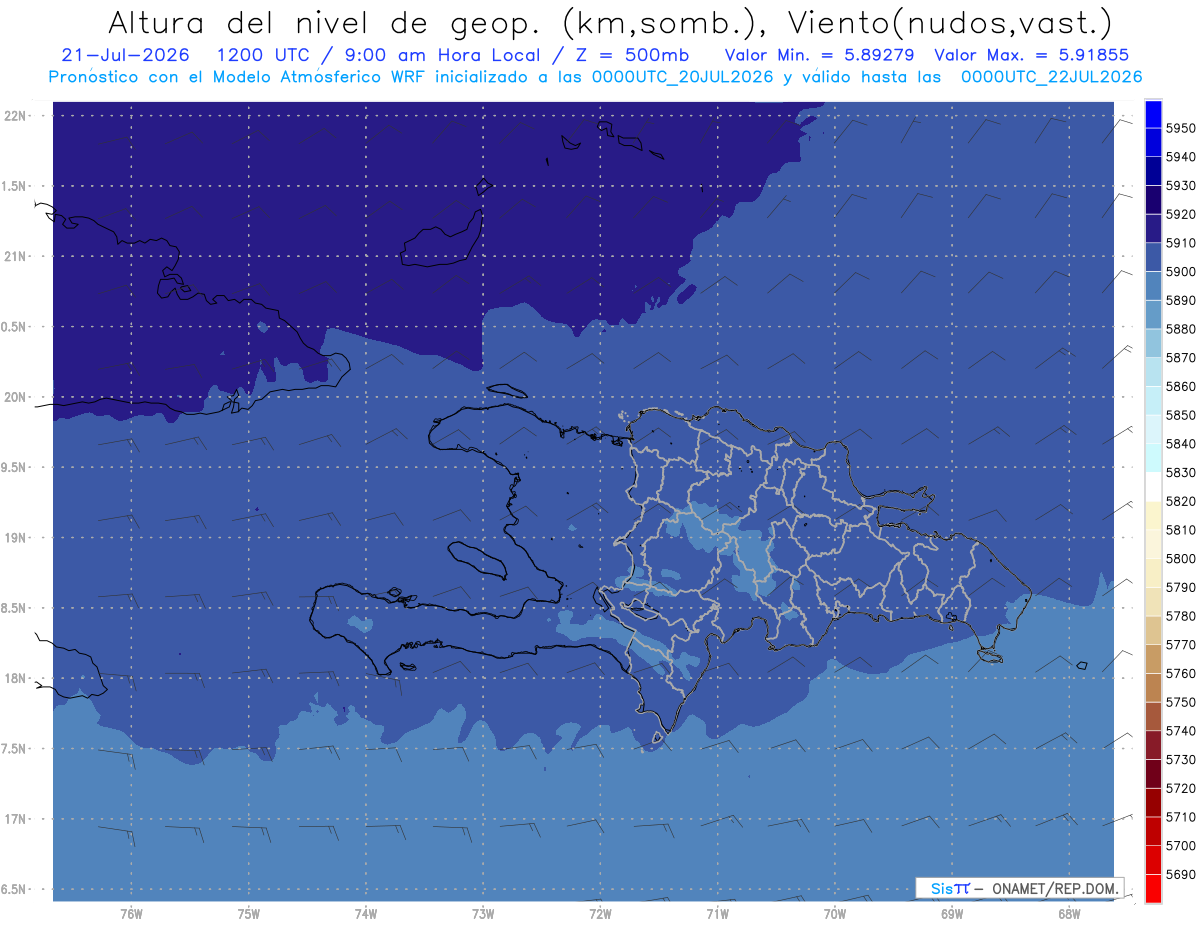Click the '72W' longitude label

coord(600,914)
